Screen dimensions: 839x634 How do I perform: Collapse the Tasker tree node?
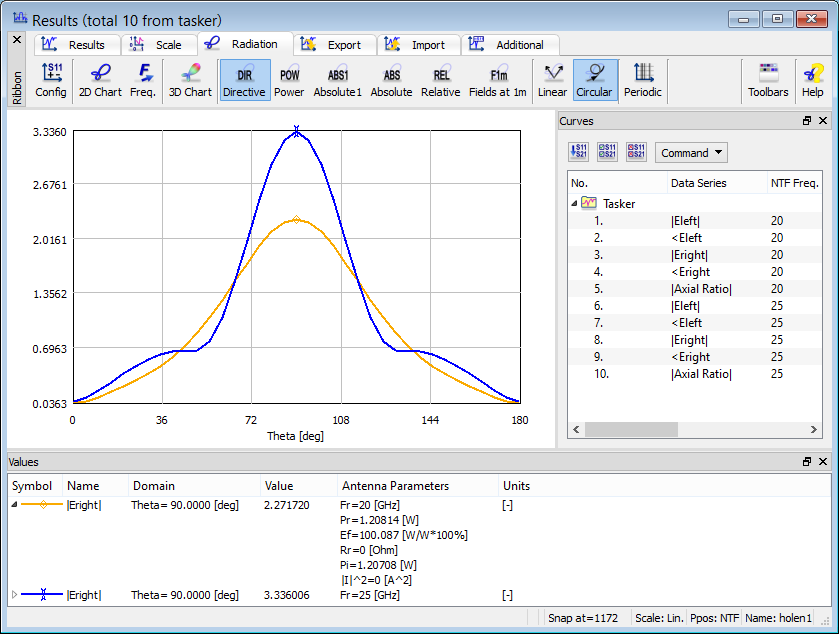coord(575,203)
